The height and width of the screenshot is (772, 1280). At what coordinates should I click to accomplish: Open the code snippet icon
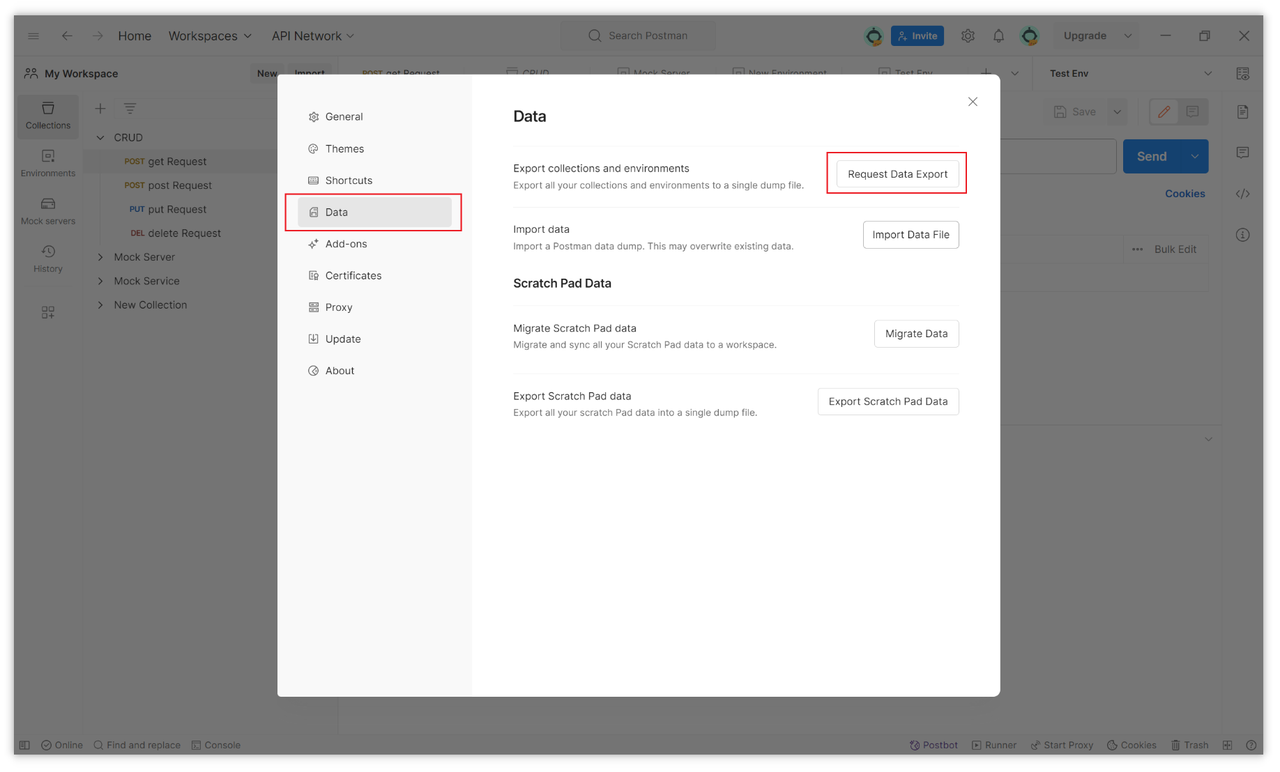(1243, 194)
